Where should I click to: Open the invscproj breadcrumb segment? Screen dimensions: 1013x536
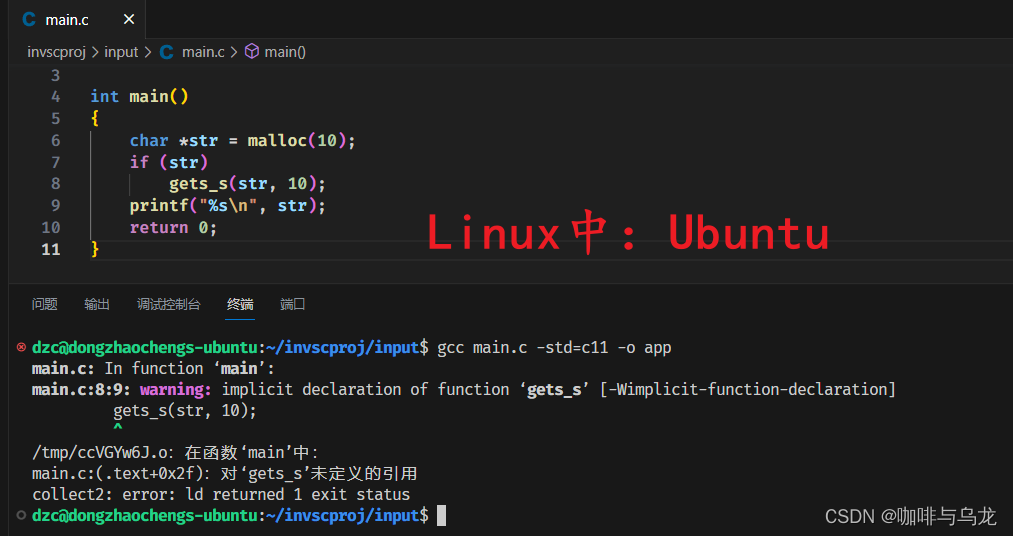click(x=56, y=52)
